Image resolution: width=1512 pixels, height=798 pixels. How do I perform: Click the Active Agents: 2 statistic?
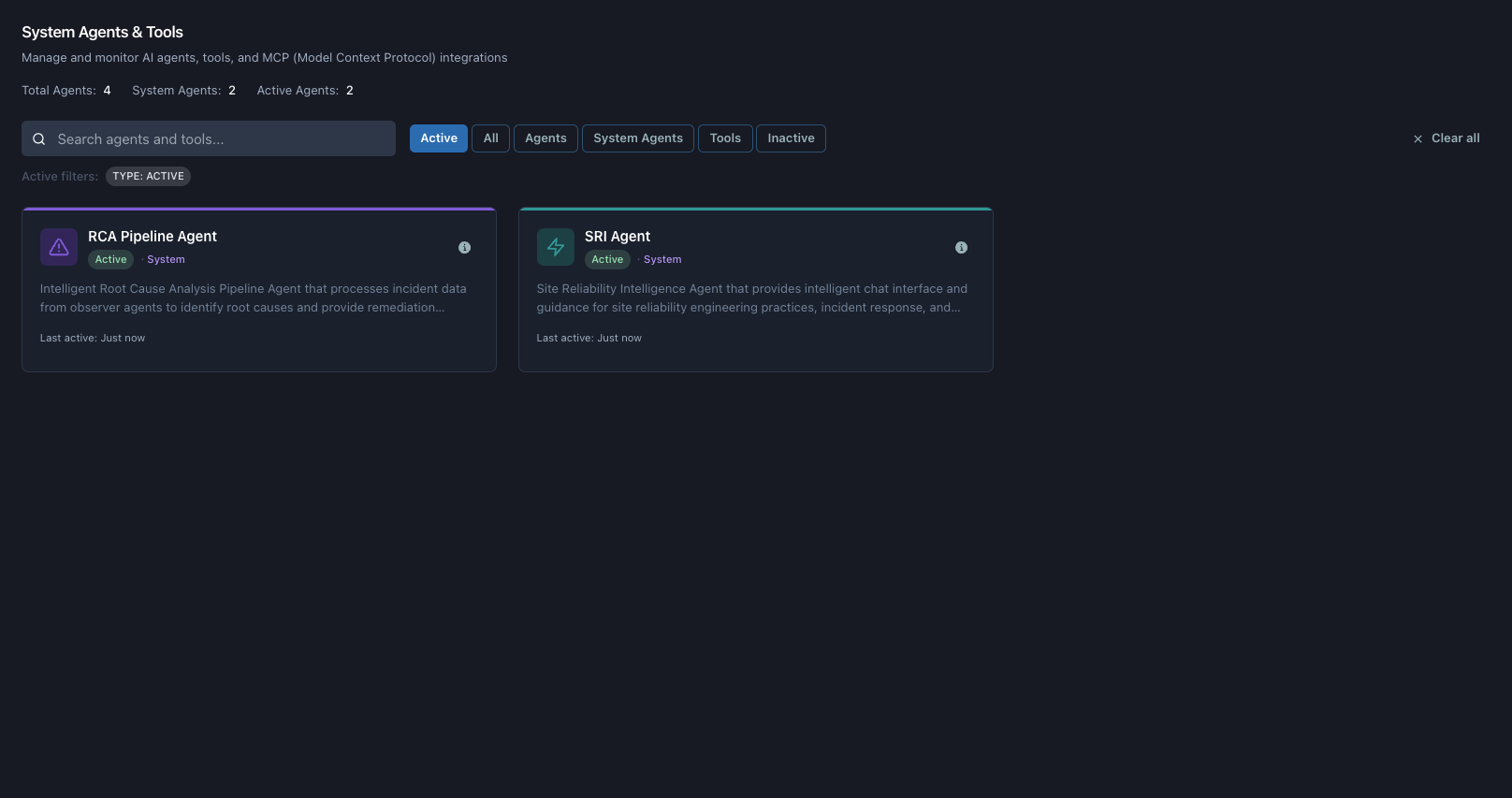click(x=305, y=91)
